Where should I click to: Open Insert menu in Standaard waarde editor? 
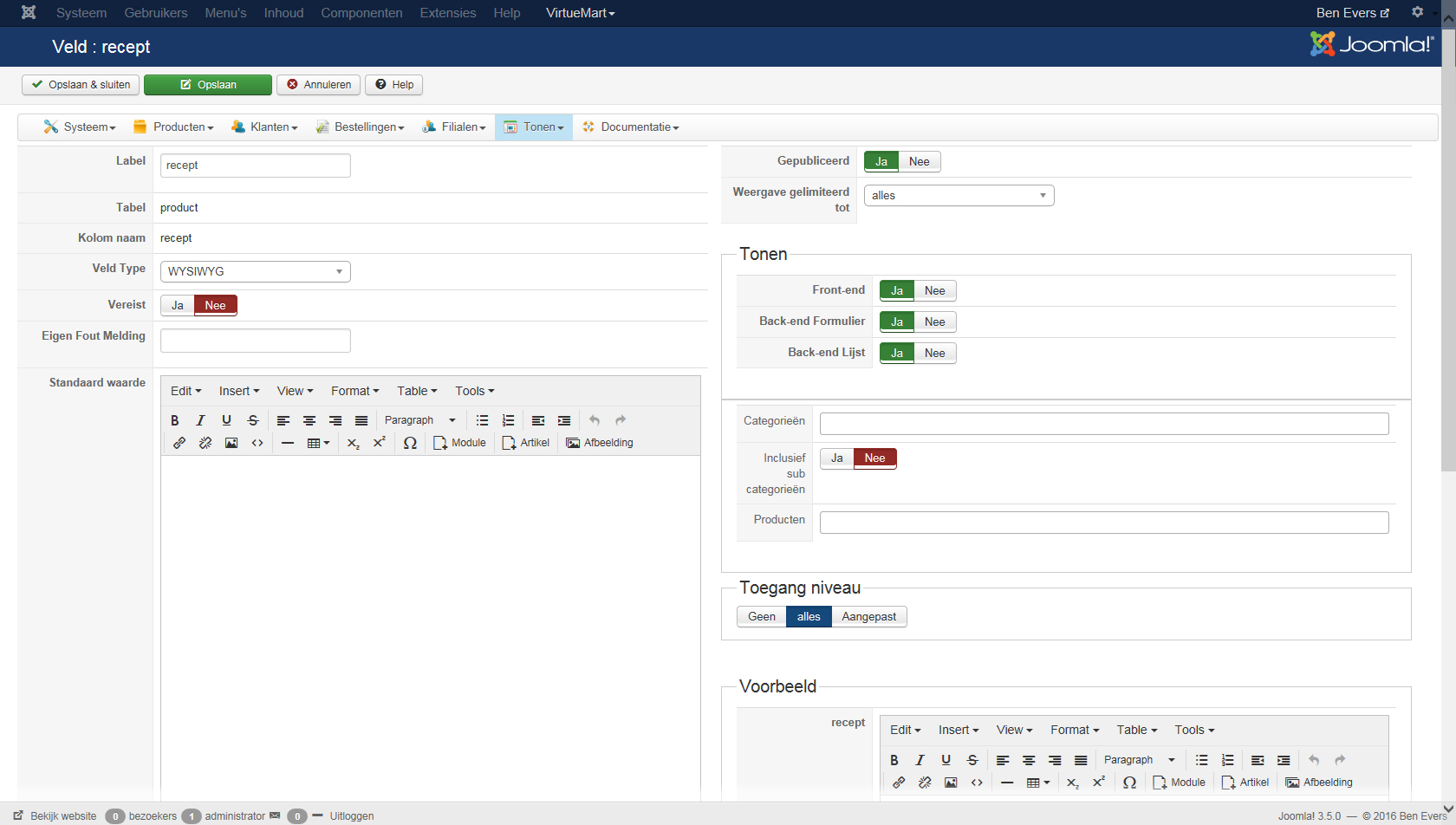(239, 391)
